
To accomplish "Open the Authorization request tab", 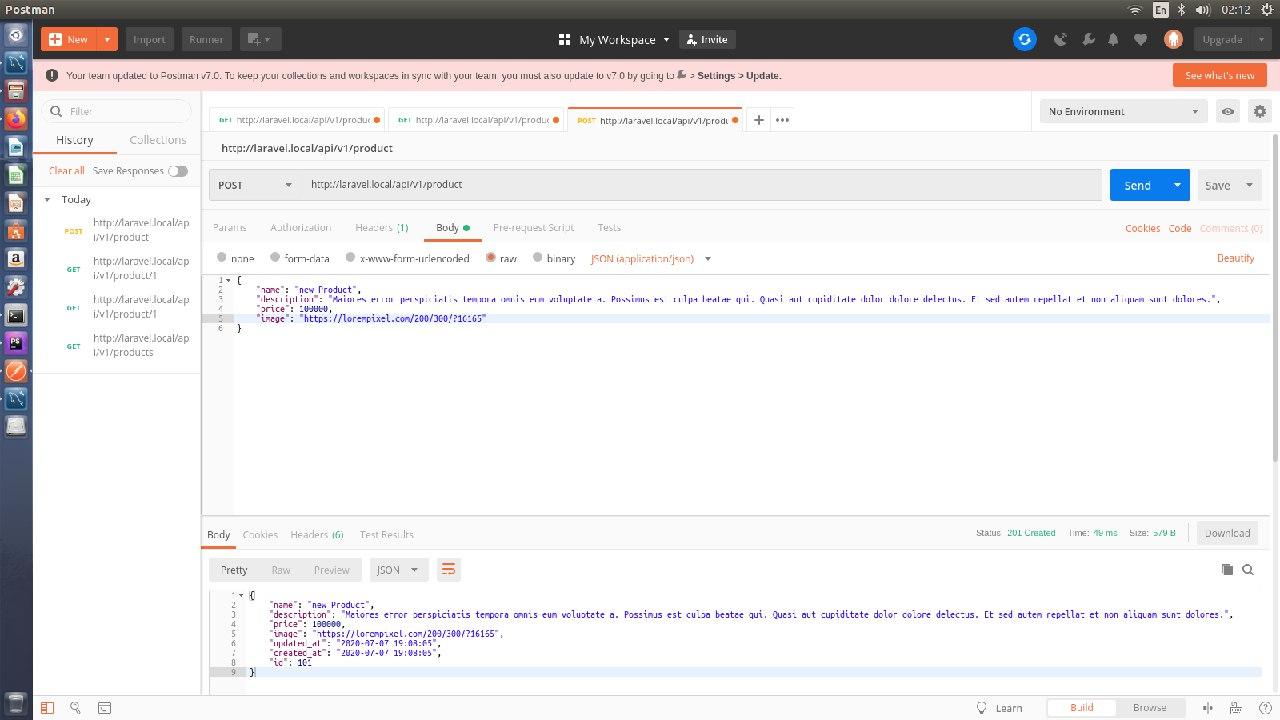I will pyautogui.click(x=300, y=228).
